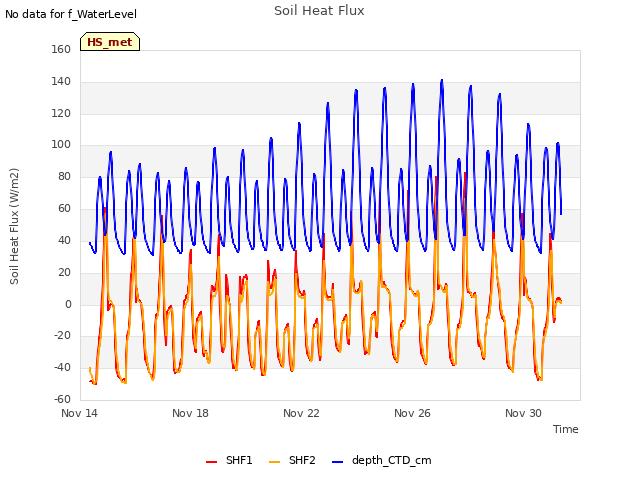Click the Nov 22 x-axis tick label

[301, 413]
